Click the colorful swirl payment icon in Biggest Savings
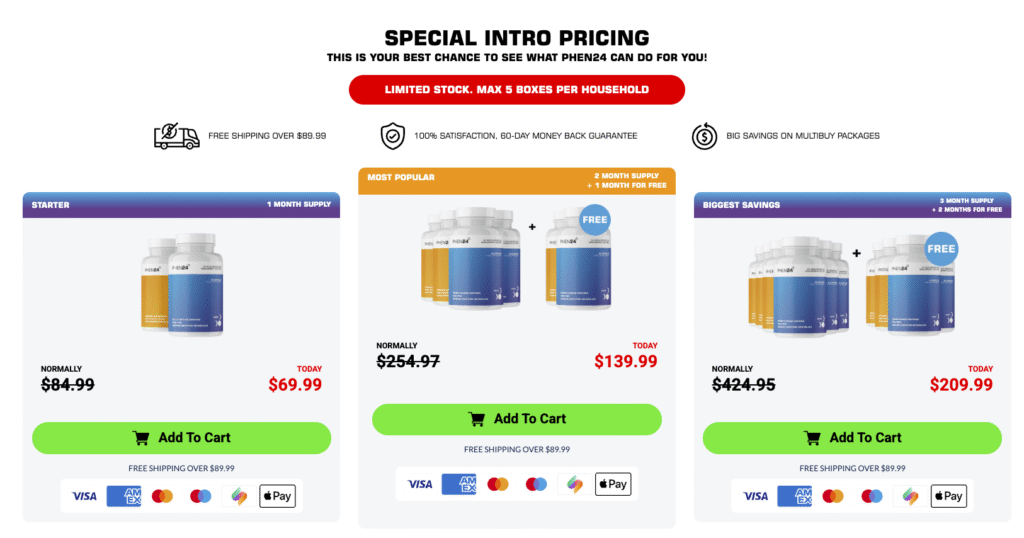Image resolution: width=1024 pixels, height=538 pixels. (910, 496)
